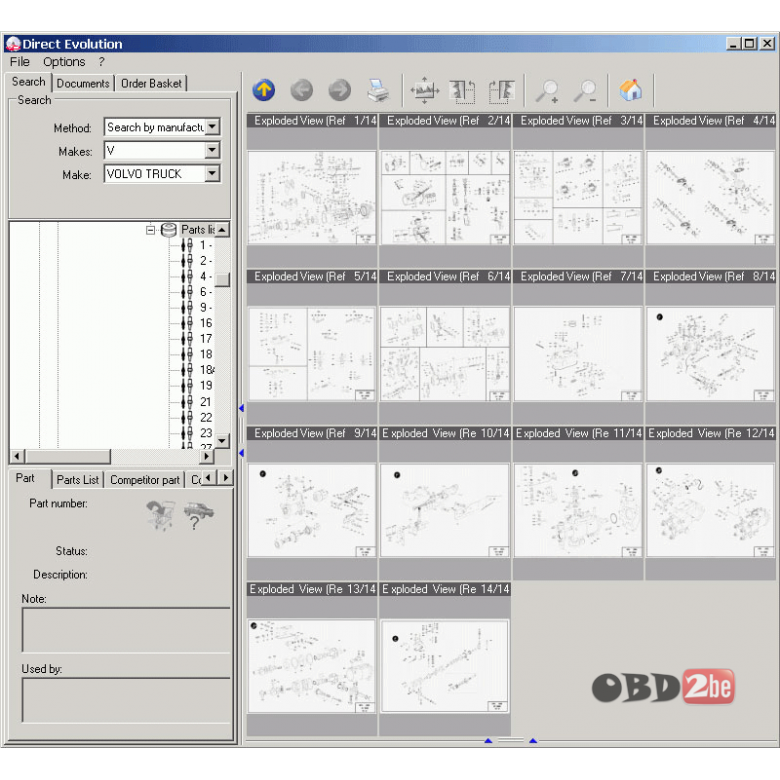Select tree item 17 in parts list
The width and height of the screenshot is (780, 780).
click(x=197, y=339)
